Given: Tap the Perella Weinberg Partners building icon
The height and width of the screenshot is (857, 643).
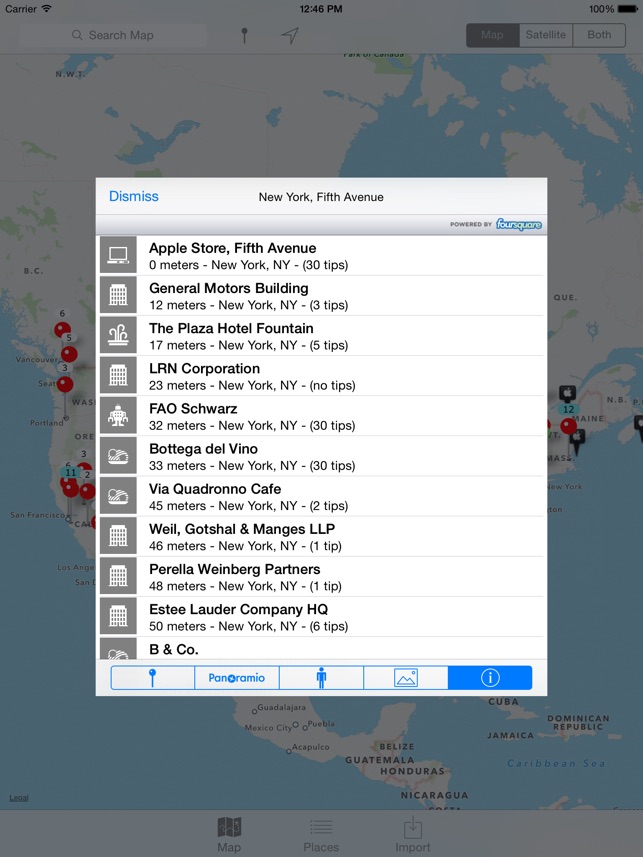Looking at the screenshot, I should coord(118,576).
